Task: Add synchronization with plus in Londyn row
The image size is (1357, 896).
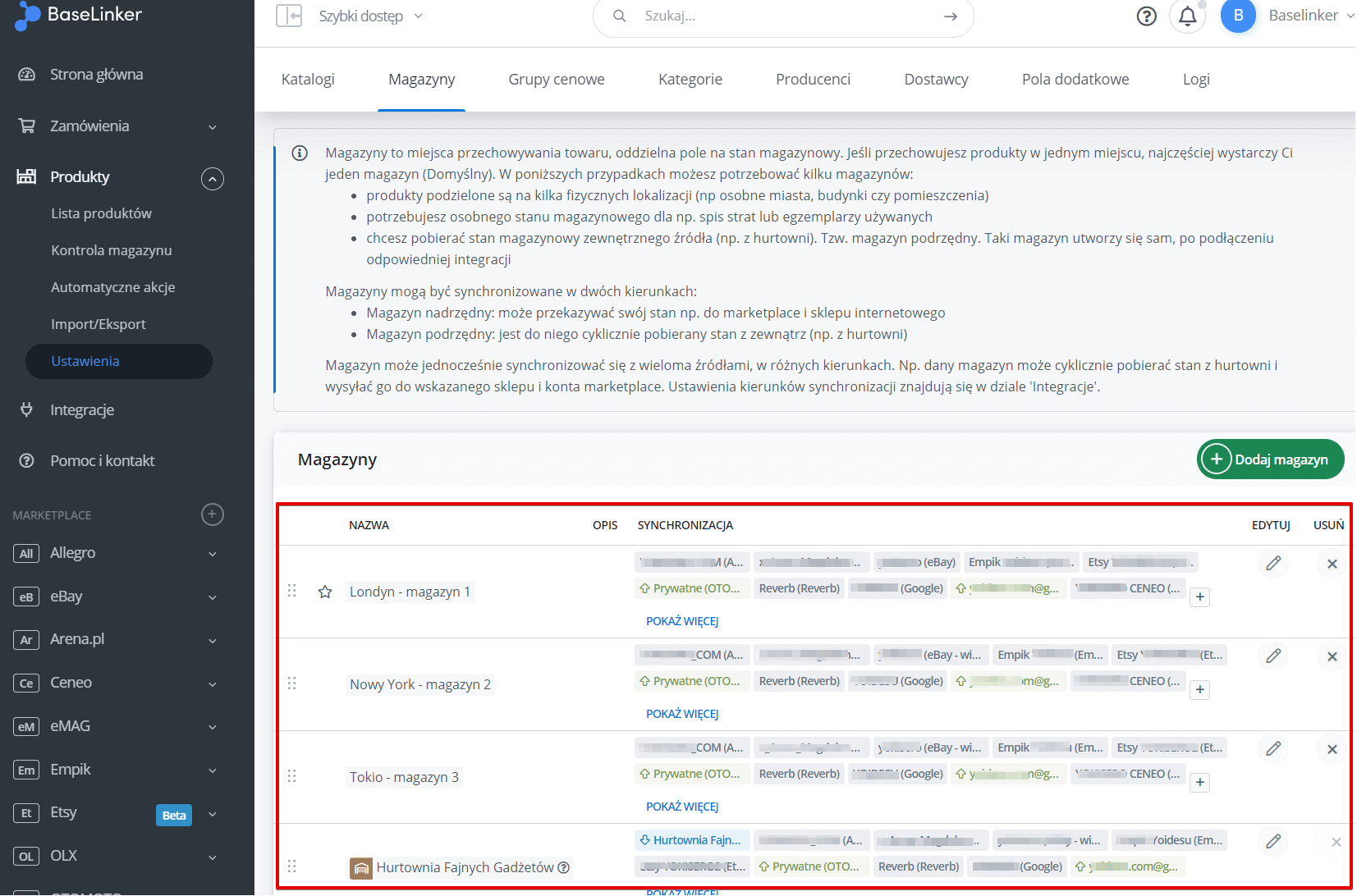Action: pyautogui.click(x=1200, y=597)
